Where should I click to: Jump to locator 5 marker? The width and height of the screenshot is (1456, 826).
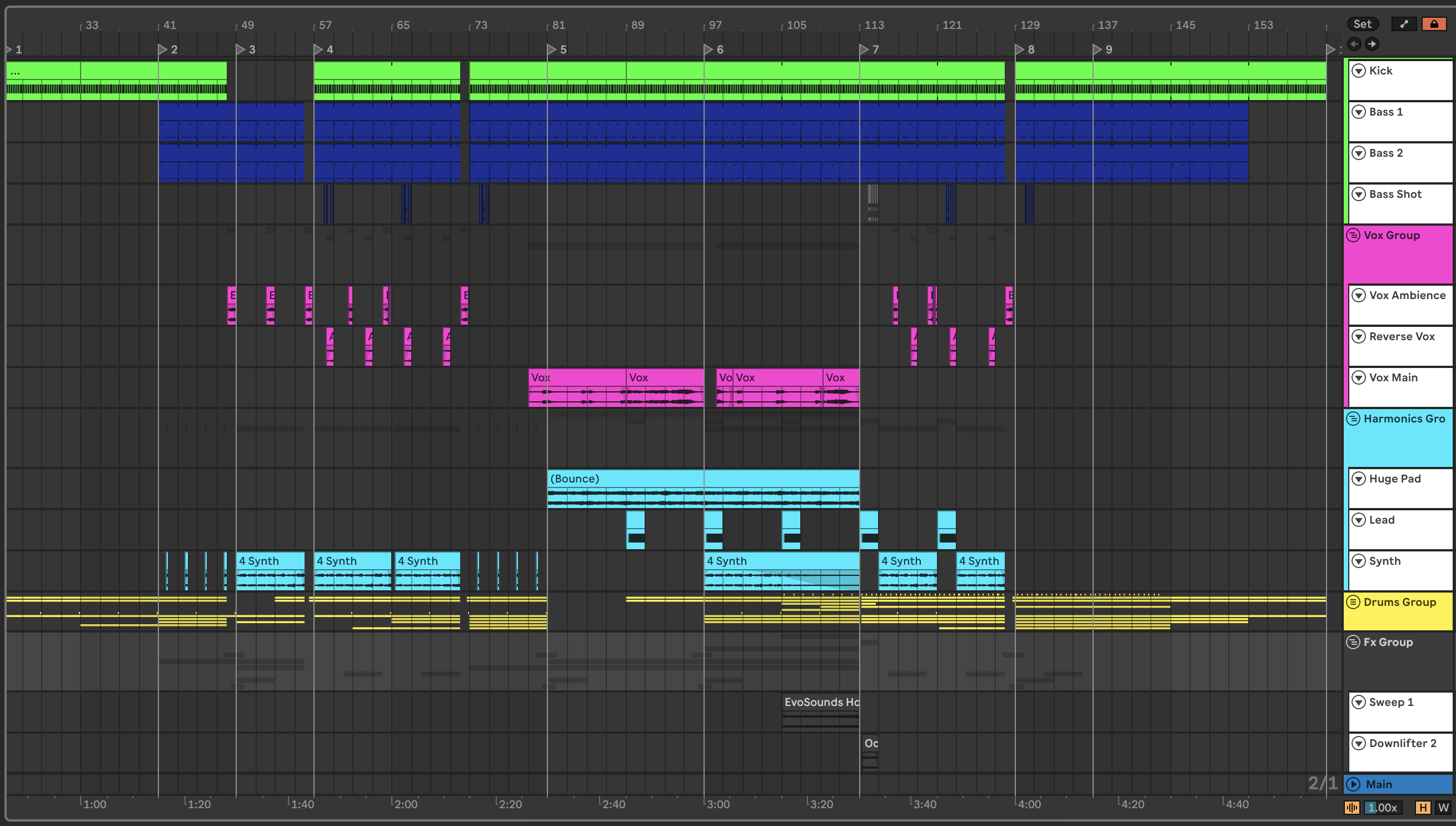[552, 49]
